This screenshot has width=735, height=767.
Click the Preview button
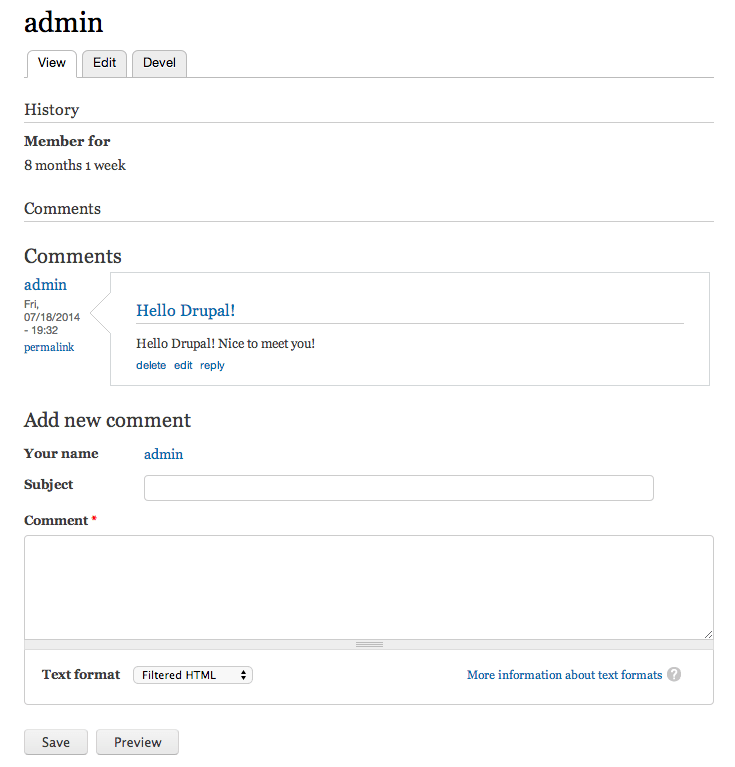pyautogui.click(x=137, y=742)
